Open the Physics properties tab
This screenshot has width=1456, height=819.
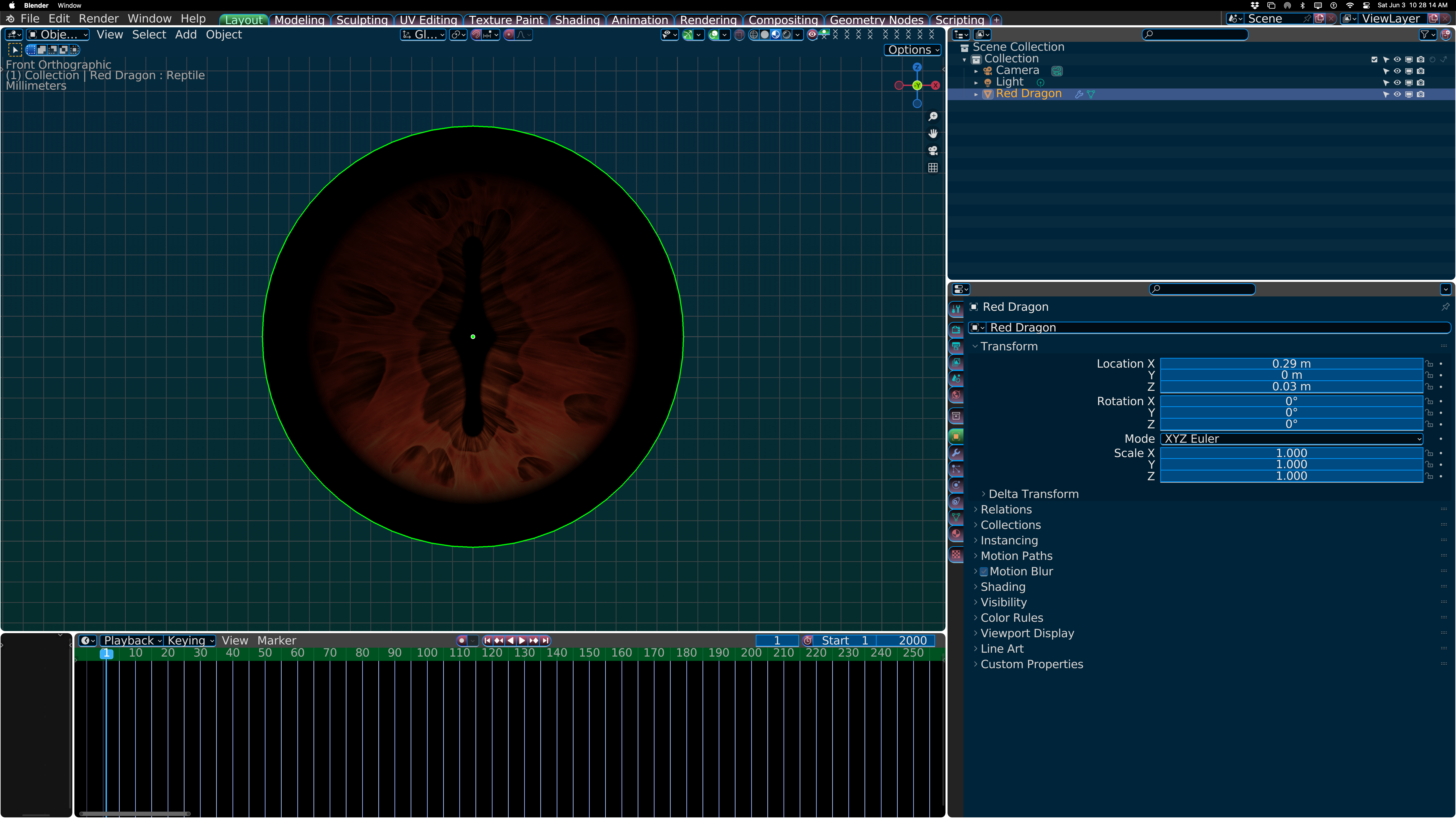coord(956,485)
